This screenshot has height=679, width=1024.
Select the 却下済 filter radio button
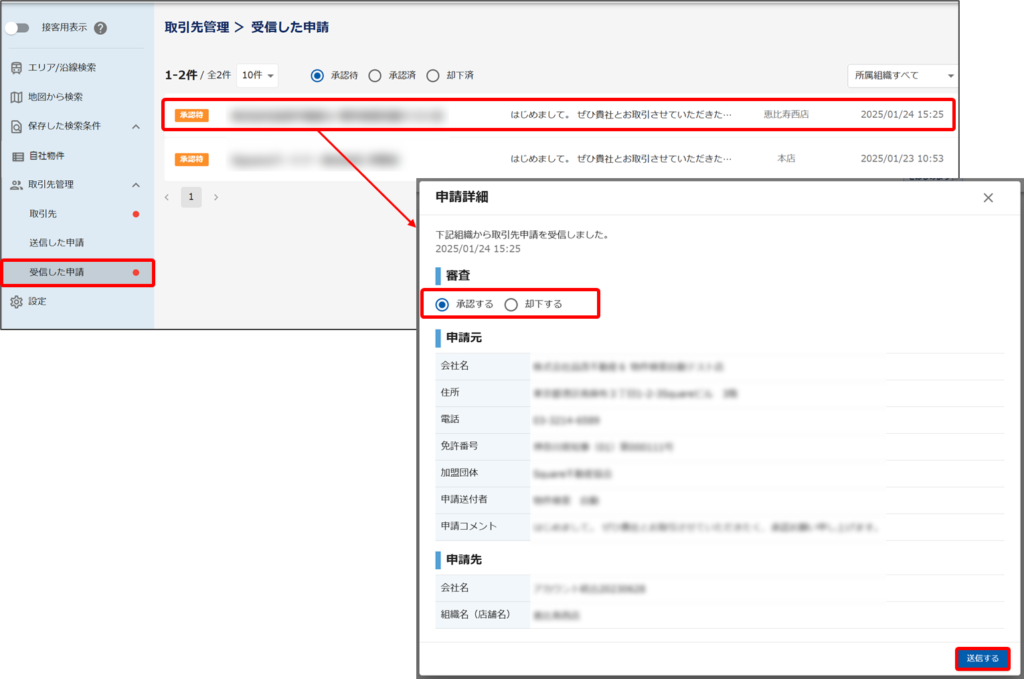[x=433, y=75]
